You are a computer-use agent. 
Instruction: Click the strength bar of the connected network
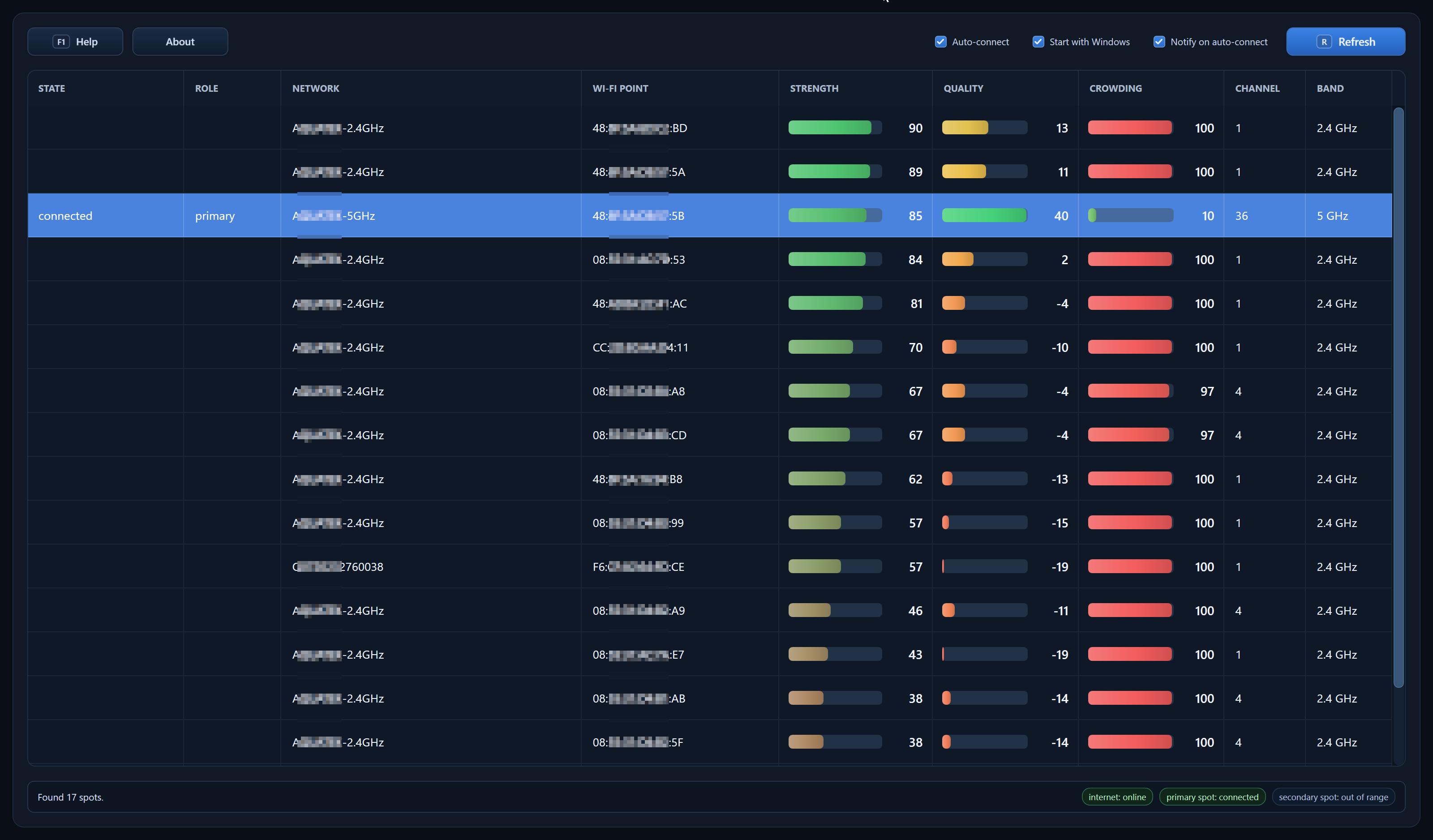pos(835,215)
